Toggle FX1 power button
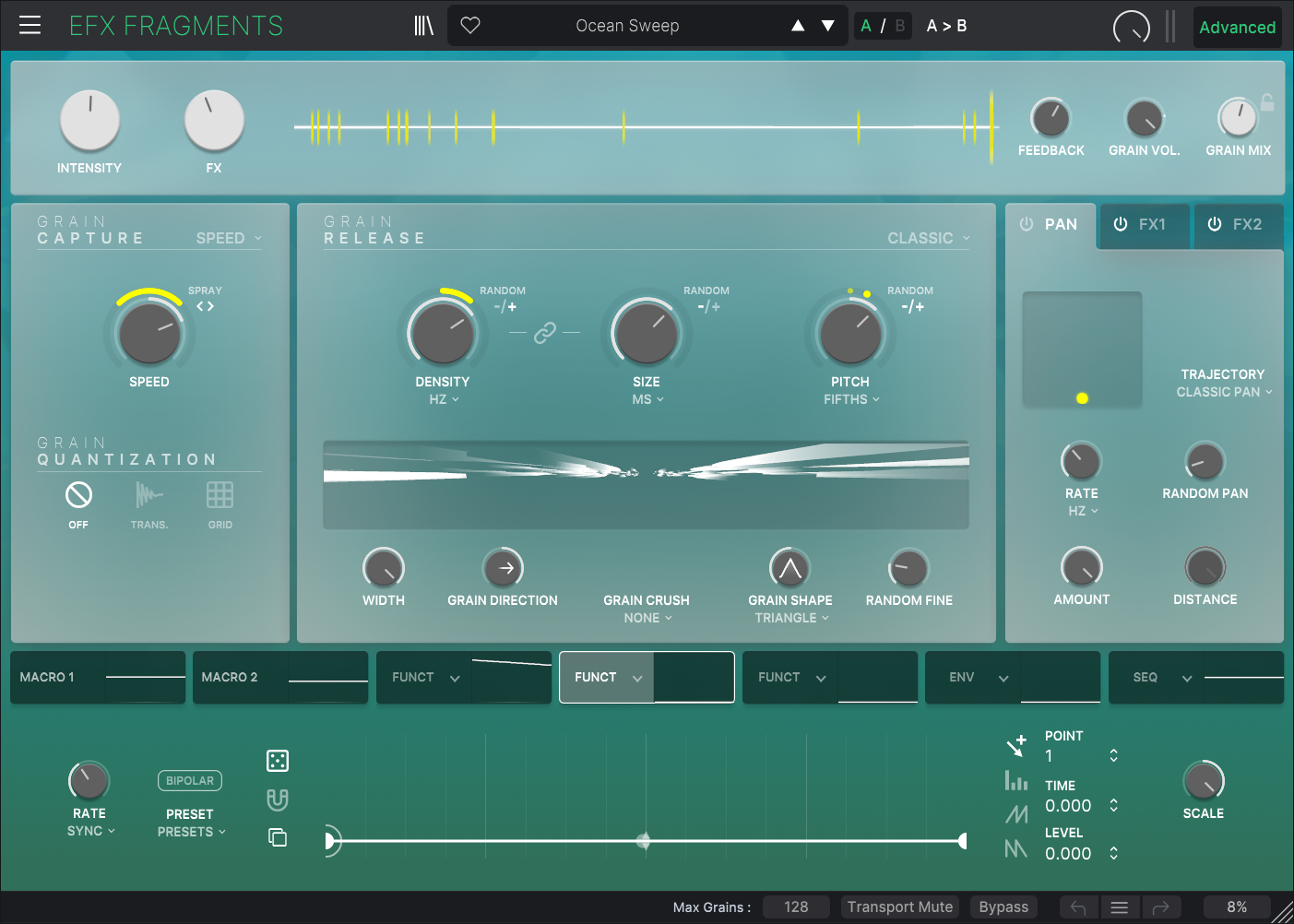The height and width of the screenshot is (924, 1294). coord(1121,224)
